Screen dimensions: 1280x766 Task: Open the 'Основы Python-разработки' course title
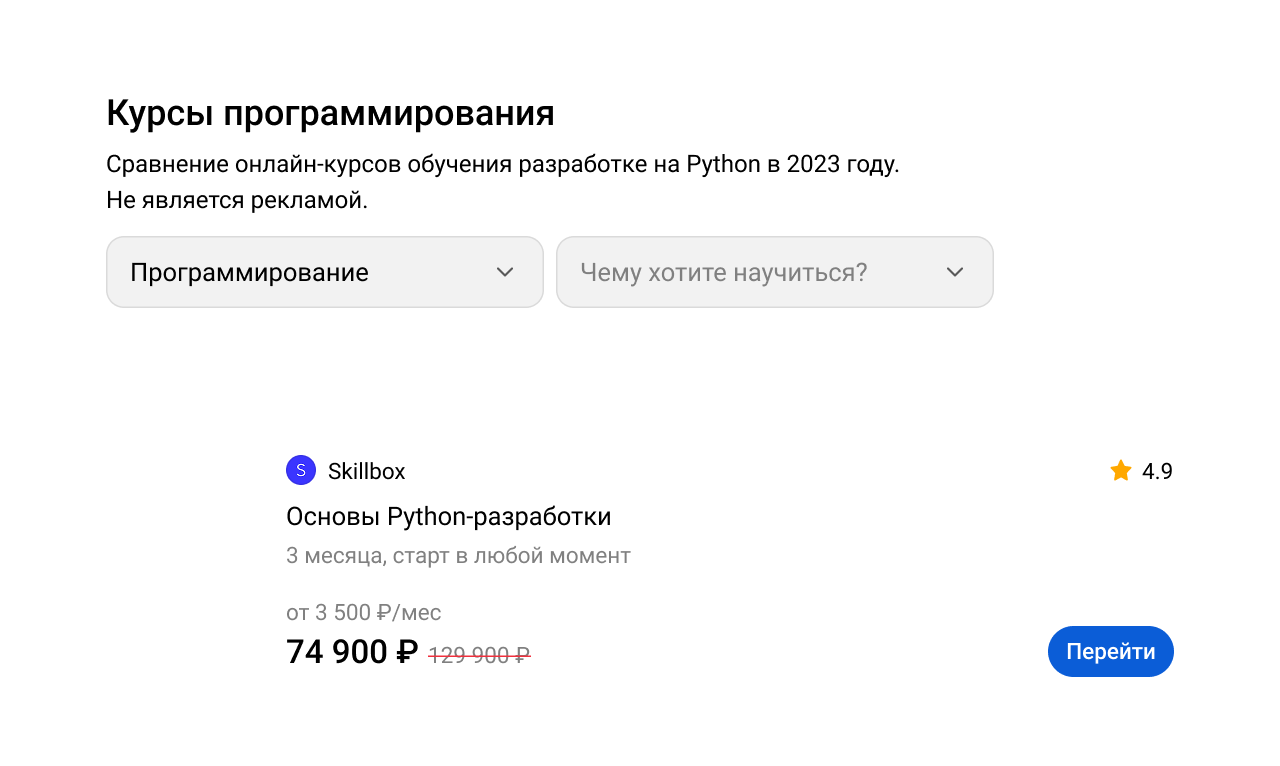point(448,516)
